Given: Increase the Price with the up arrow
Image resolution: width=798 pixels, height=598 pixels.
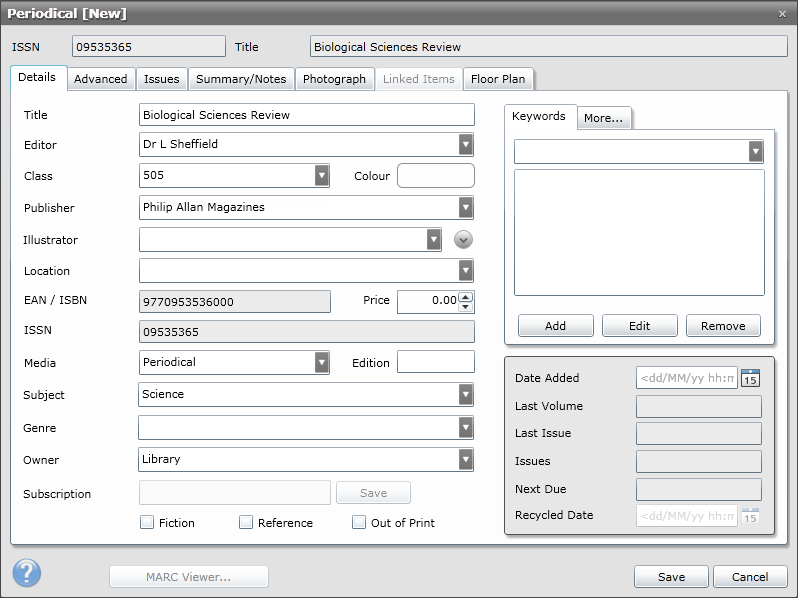Looking at the screenshot, I should coord(465,297).
